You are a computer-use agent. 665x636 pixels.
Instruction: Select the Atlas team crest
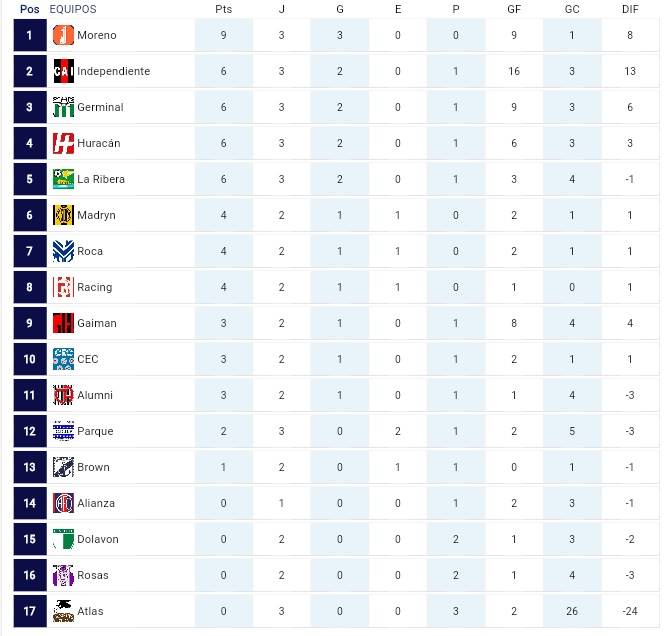[63, 611]
